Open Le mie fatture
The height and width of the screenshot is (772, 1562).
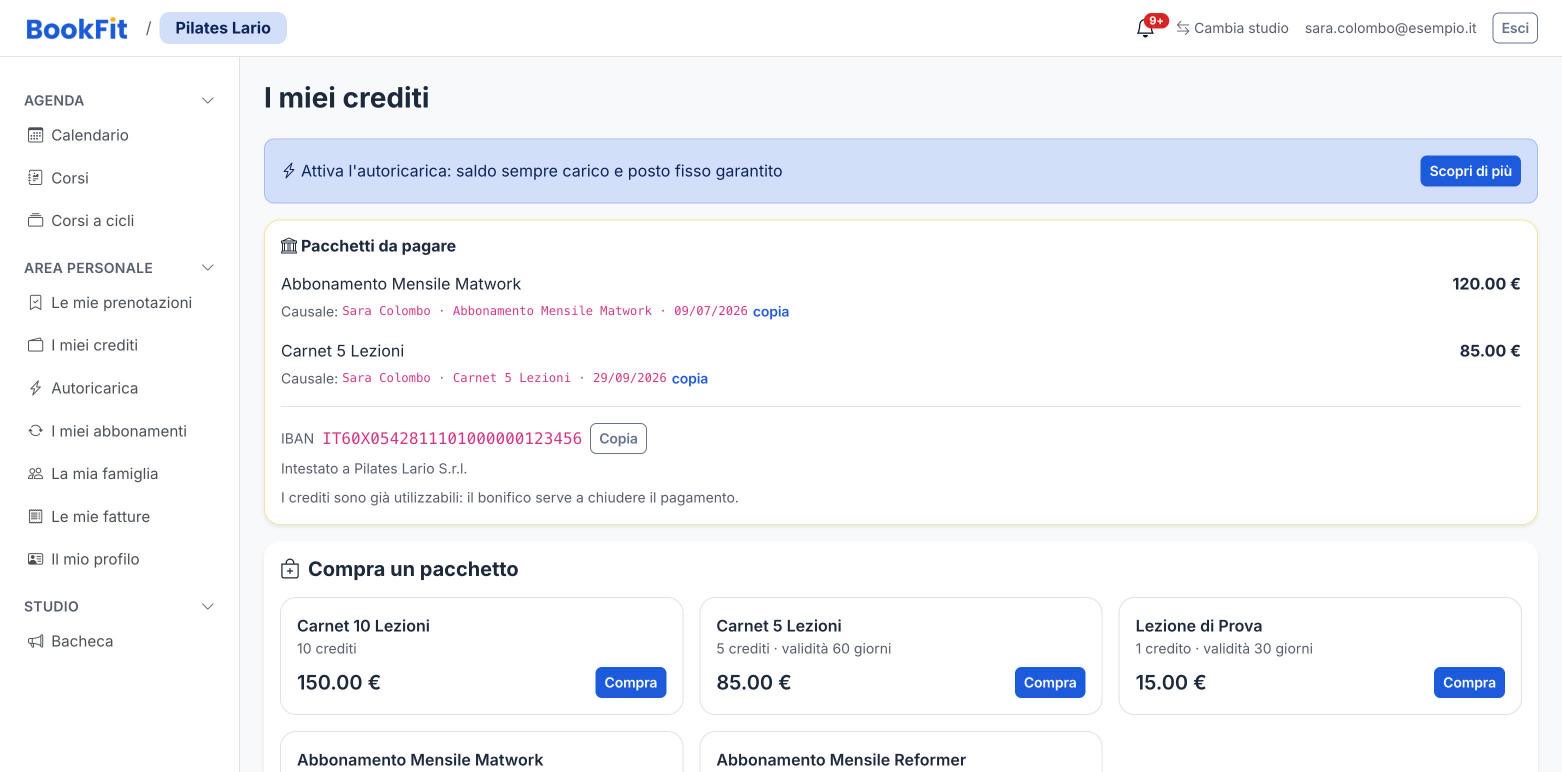point(120,516)
